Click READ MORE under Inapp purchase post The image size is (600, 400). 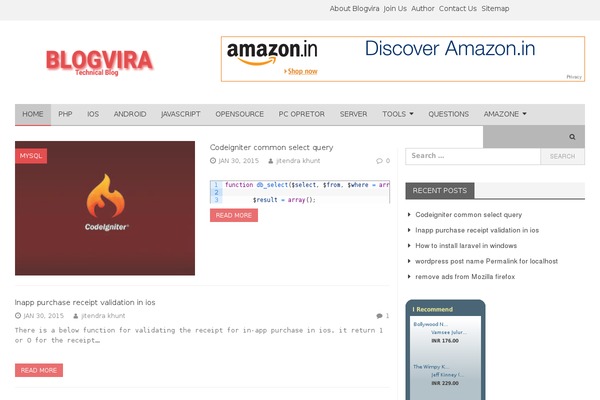tap(39, 370)
